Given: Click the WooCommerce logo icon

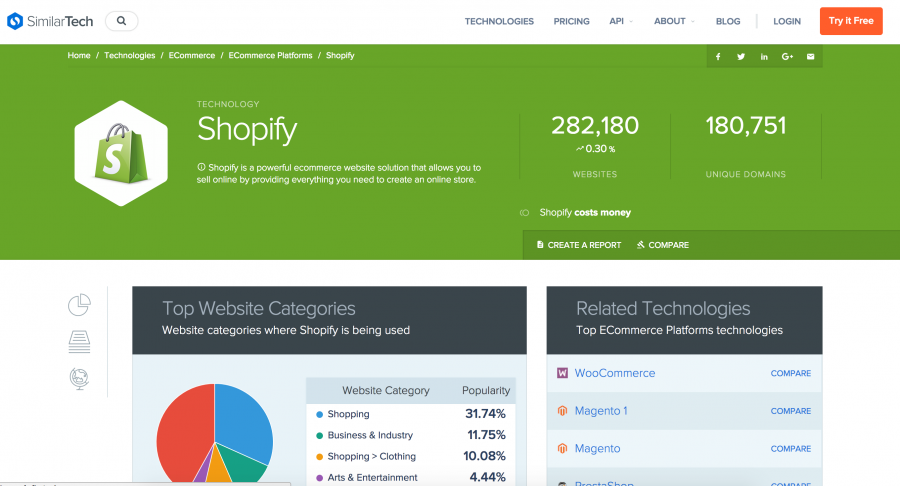Looking at the screenshot, I should coord(562,373).
